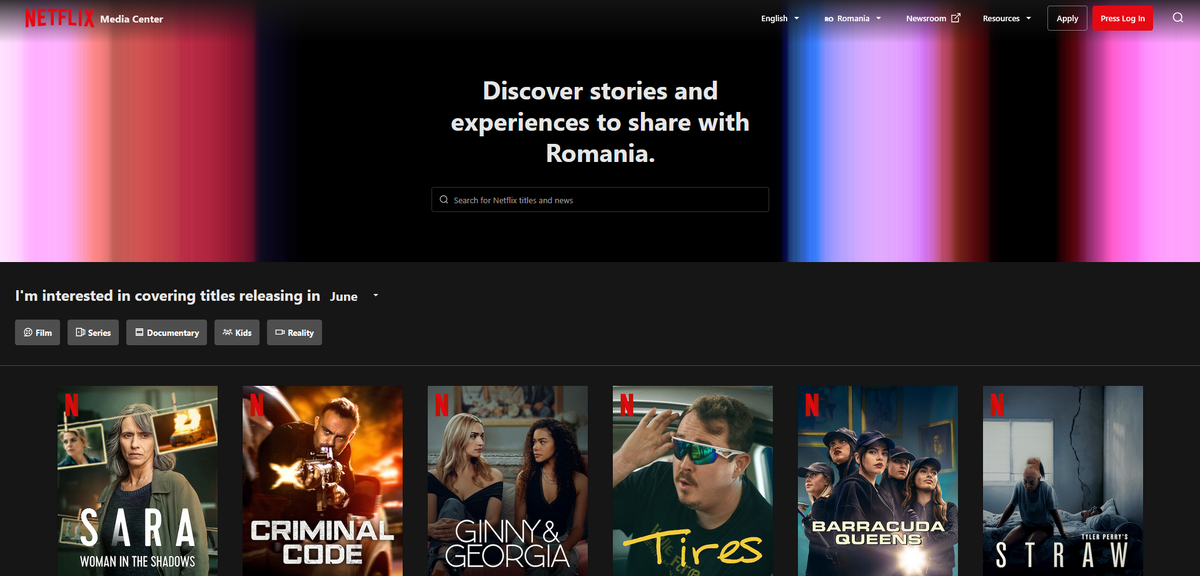Screen dimensions: 1200x576
Task: Click the kids icon on Kids filter
Action: point(227,333)
